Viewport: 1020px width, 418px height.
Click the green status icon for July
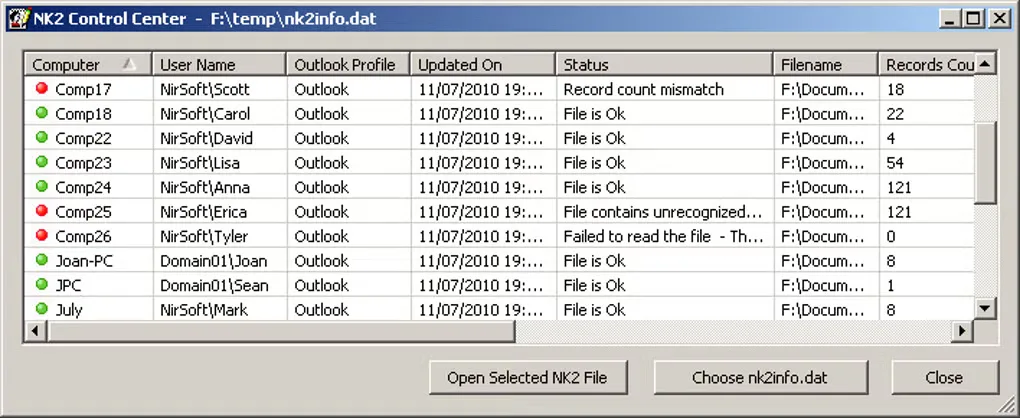pos(42,309)
